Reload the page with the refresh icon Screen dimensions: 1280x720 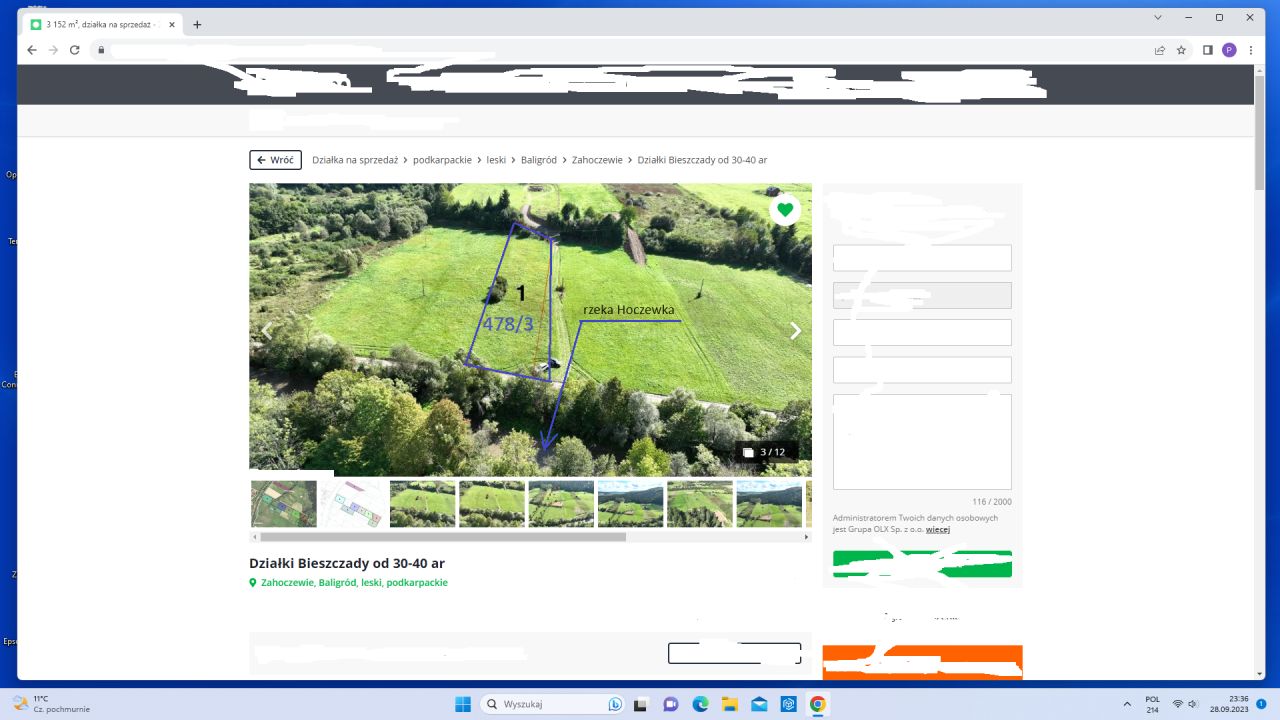pyautogui.click(x=74, y=50)
